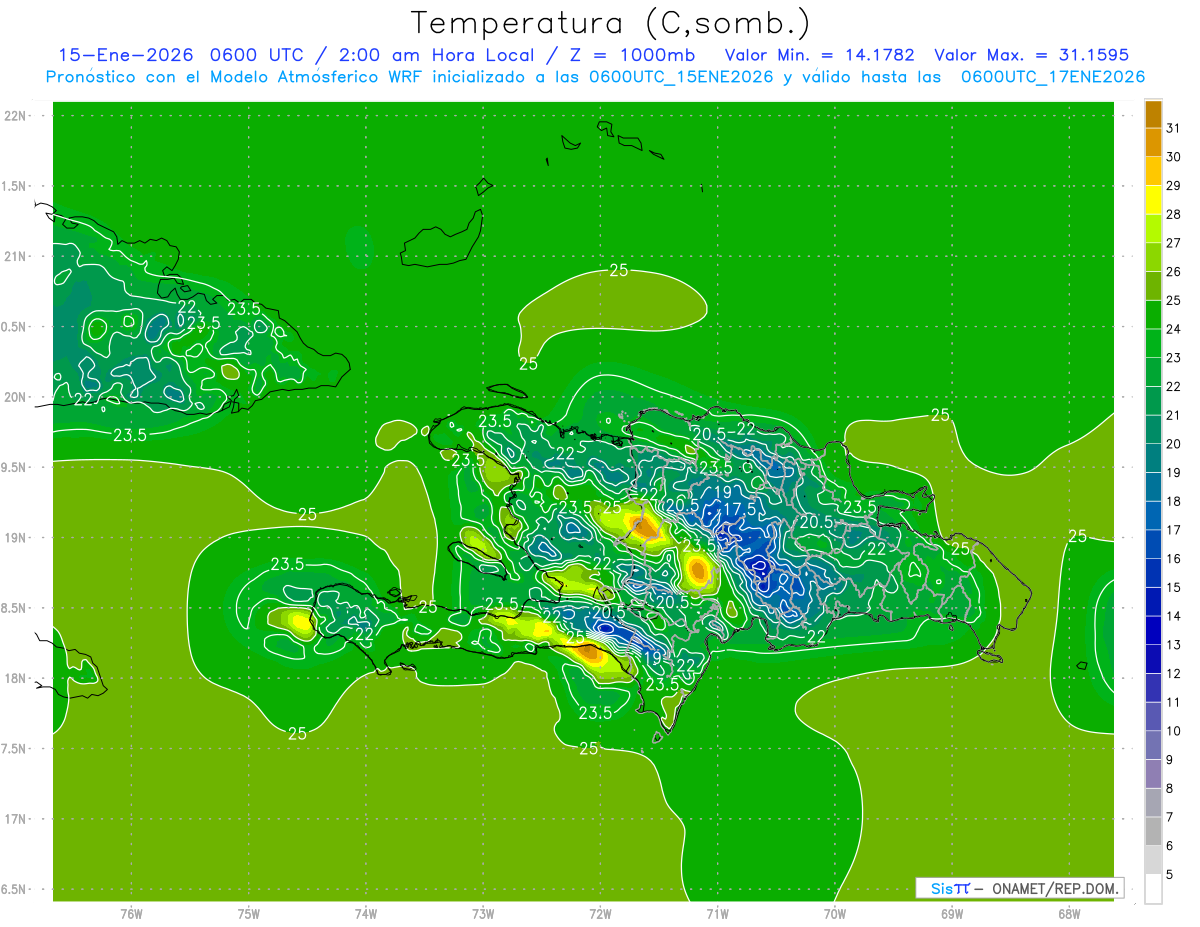The image size is (1200, 927).
Task: Click the color scale label '13'
Action: click(1173, 645)
